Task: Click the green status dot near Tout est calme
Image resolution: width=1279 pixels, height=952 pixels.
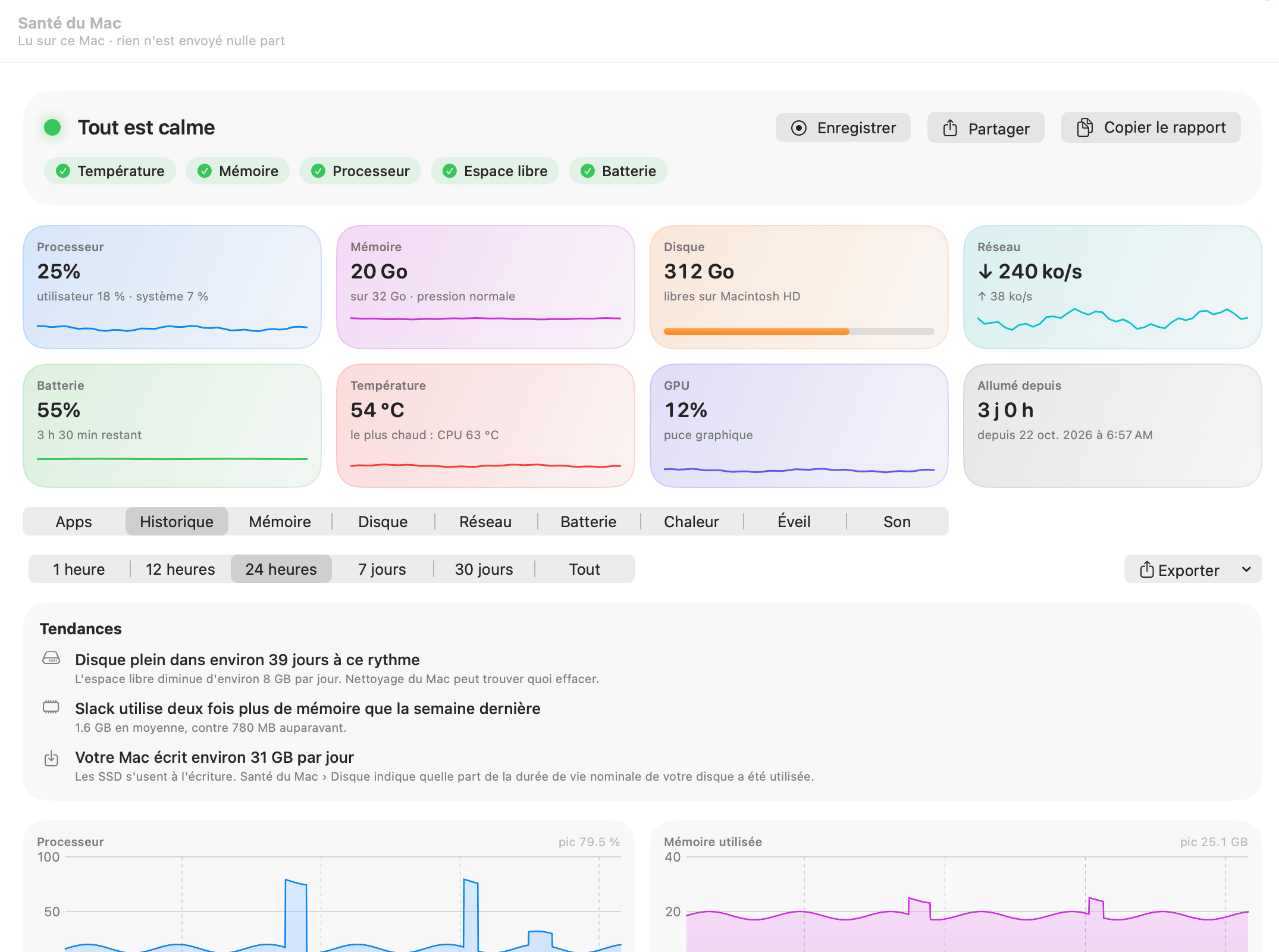Action: (x=52, y=127)
